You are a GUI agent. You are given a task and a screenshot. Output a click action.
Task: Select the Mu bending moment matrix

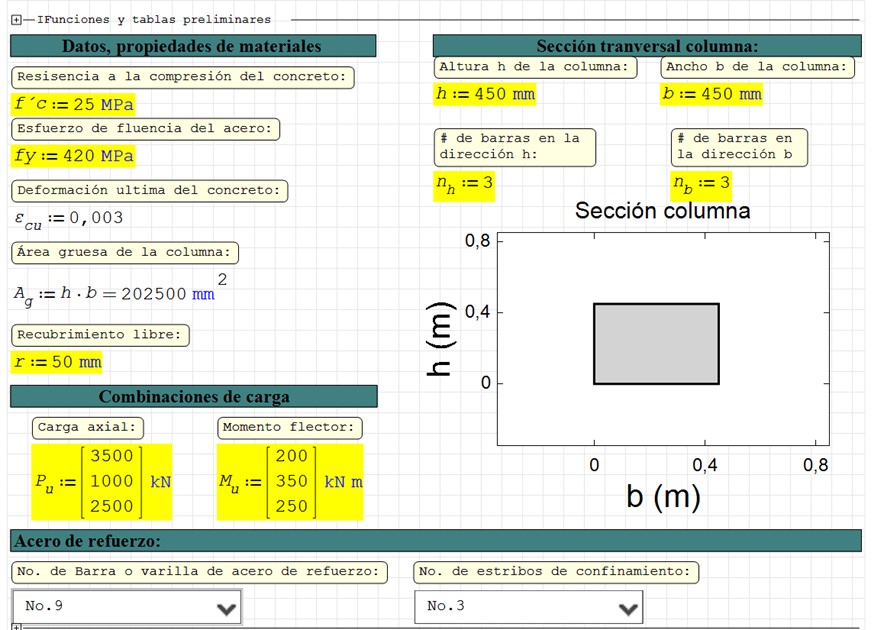[291, 481]
